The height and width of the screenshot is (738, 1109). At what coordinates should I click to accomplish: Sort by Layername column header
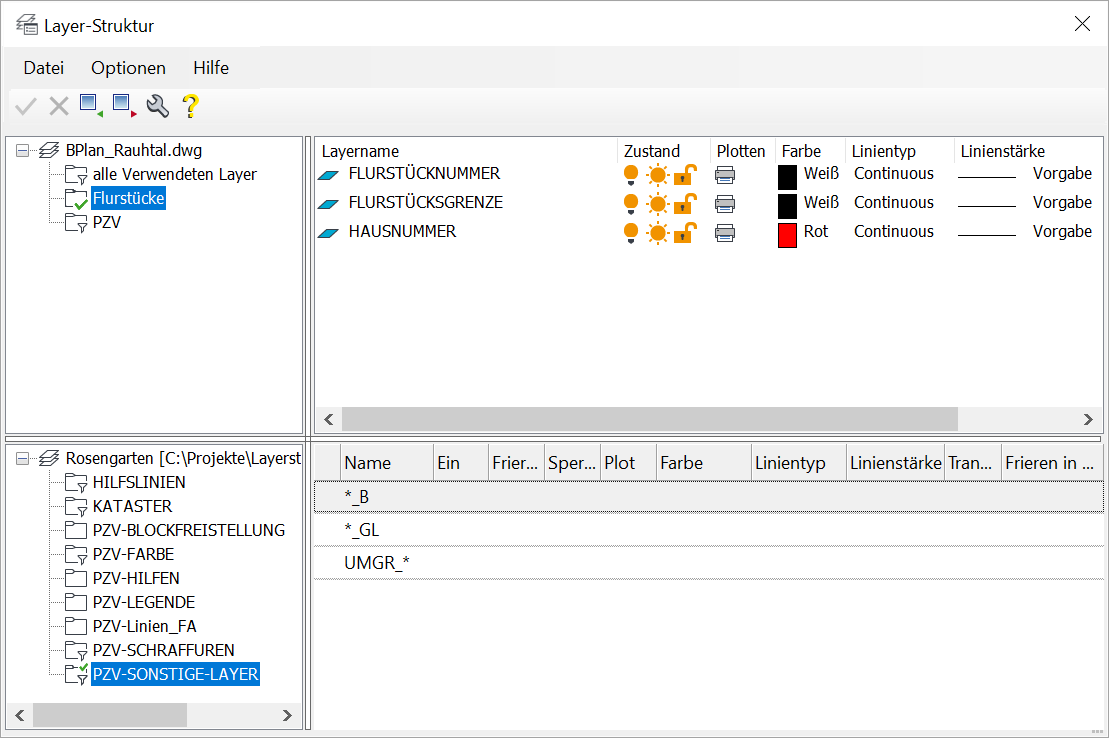tap(360, 152)
